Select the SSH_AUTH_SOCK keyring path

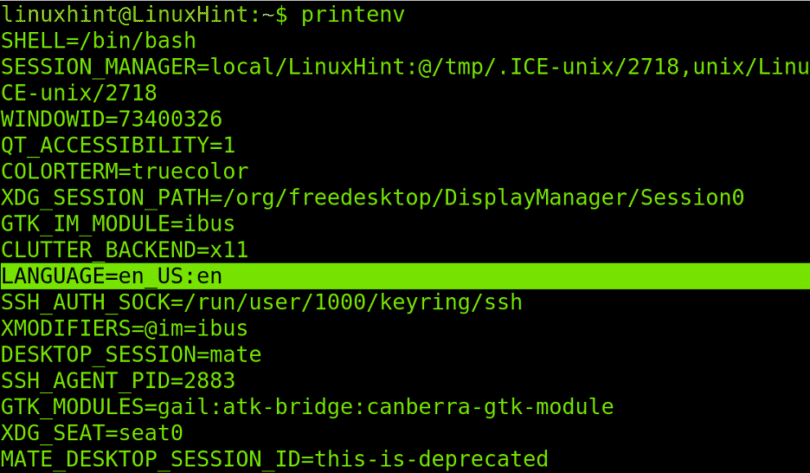[x=353, y=303]
